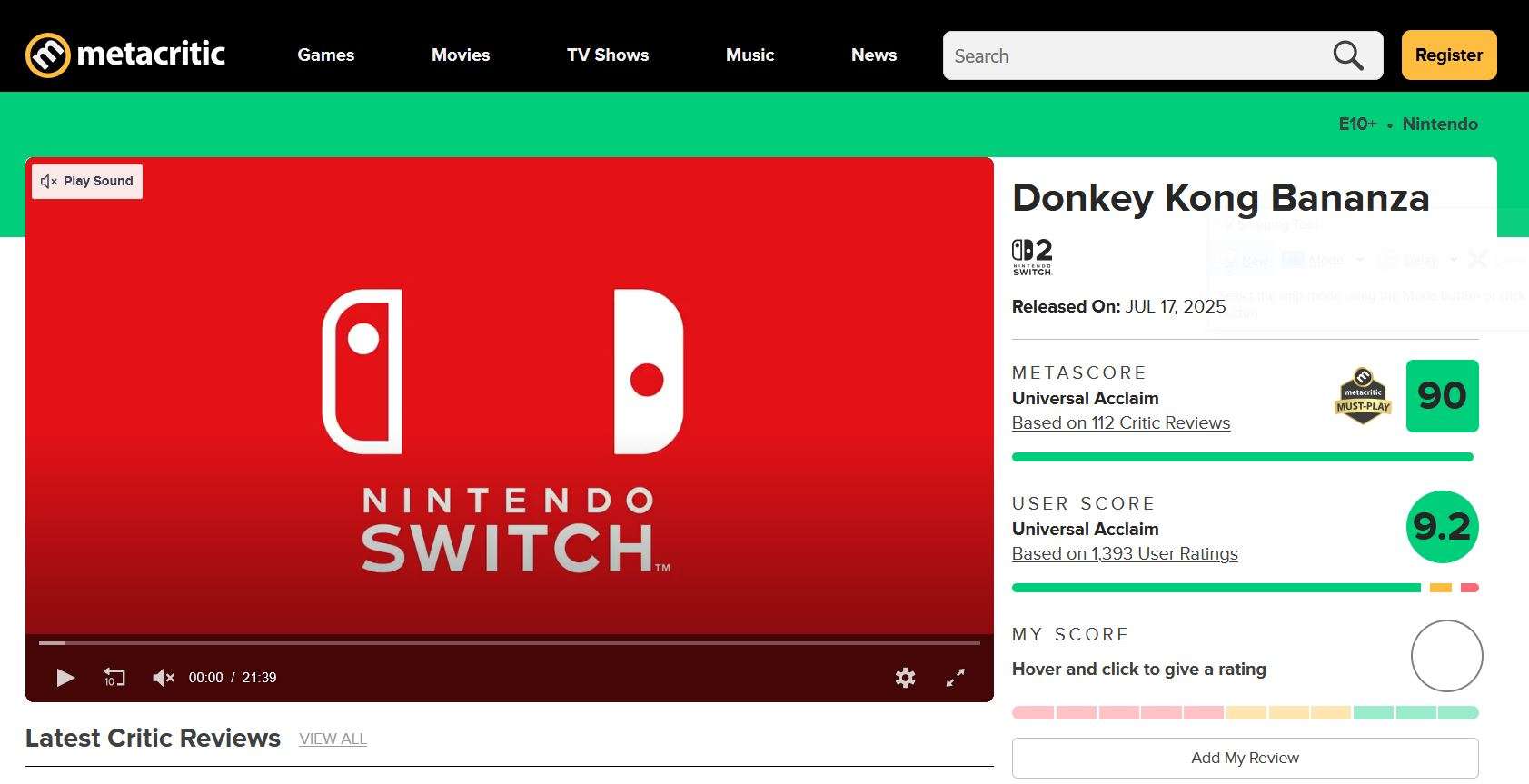
Task: Click the Metacritic Must-Play badge
Action: coord(1363,396)
